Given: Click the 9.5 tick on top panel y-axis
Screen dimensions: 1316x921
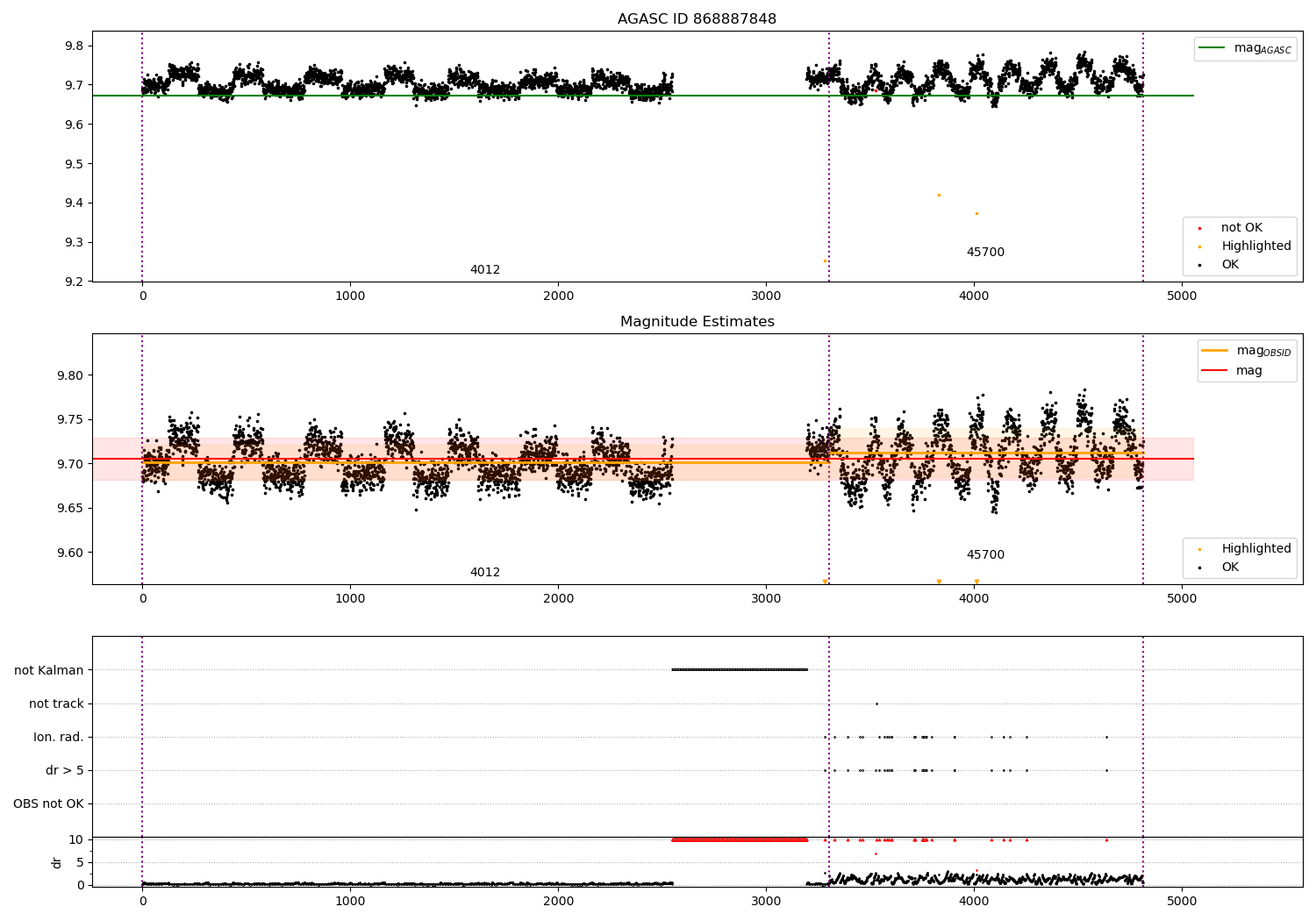Looking at the screenshot, I should (x=75, y=164).
